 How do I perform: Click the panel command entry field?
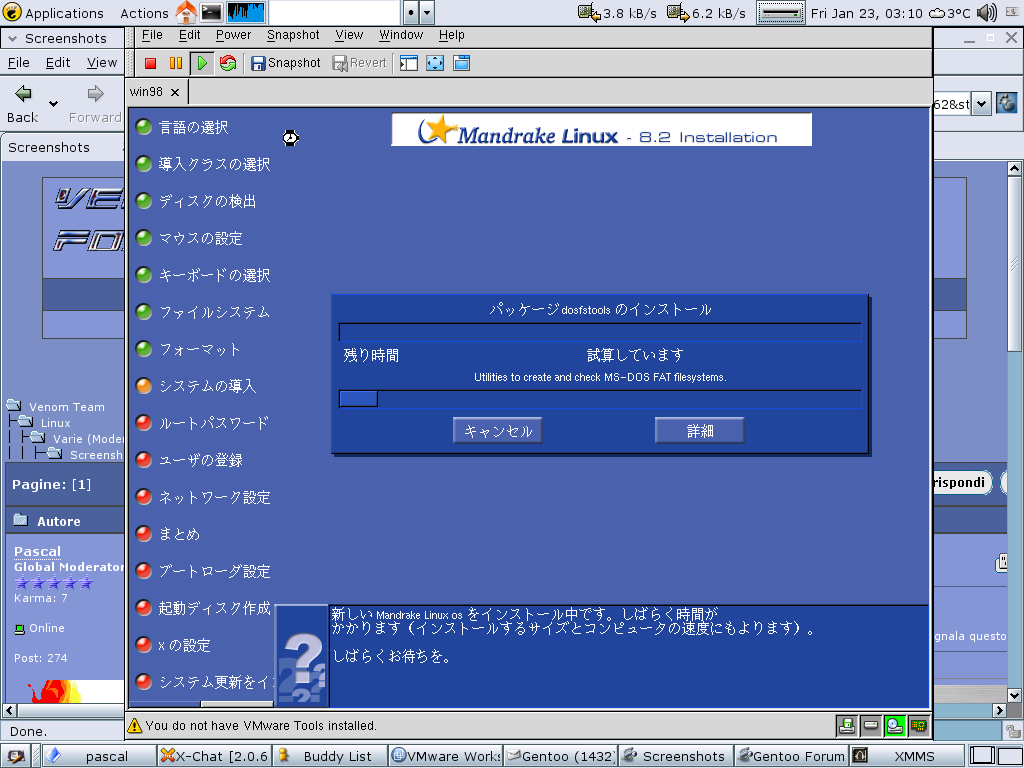click(x=334, y=12)
